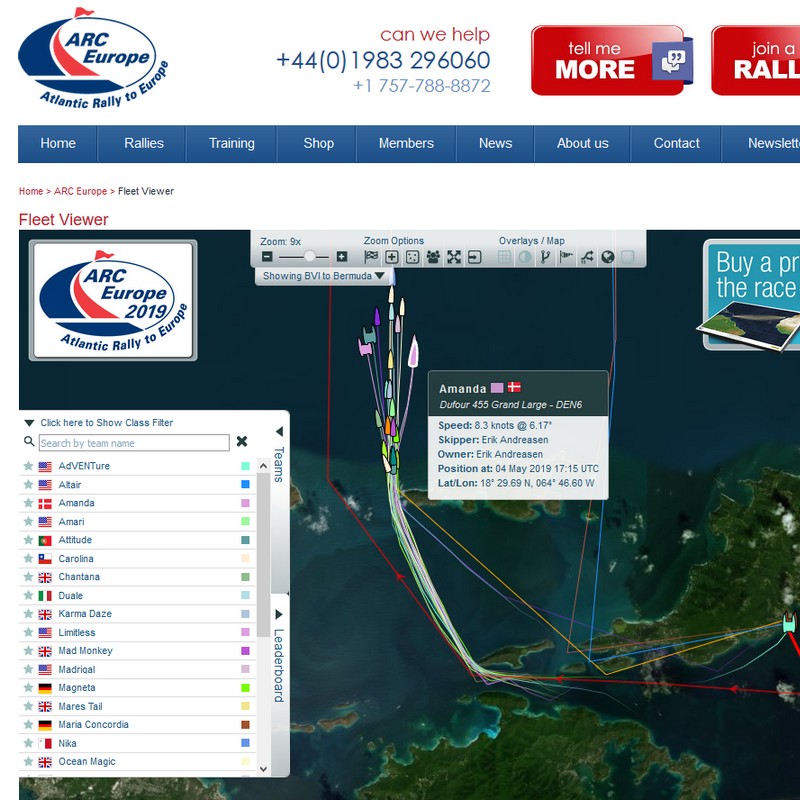Screen dimensions: 800x800
Task: Click the zoom in plus button
Action: click(x=342, y=257)
